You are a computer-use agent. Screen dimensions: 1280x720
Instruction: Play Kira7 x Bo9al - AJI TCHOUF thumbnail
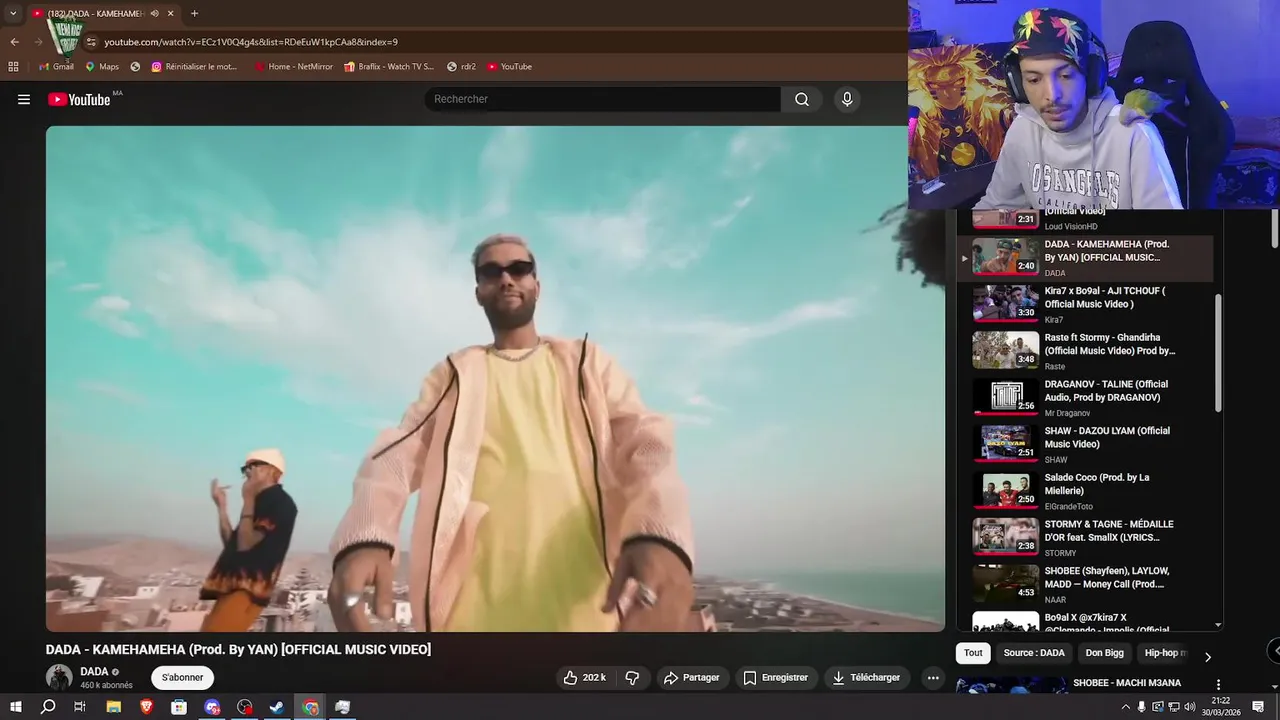pos(1005,304)
